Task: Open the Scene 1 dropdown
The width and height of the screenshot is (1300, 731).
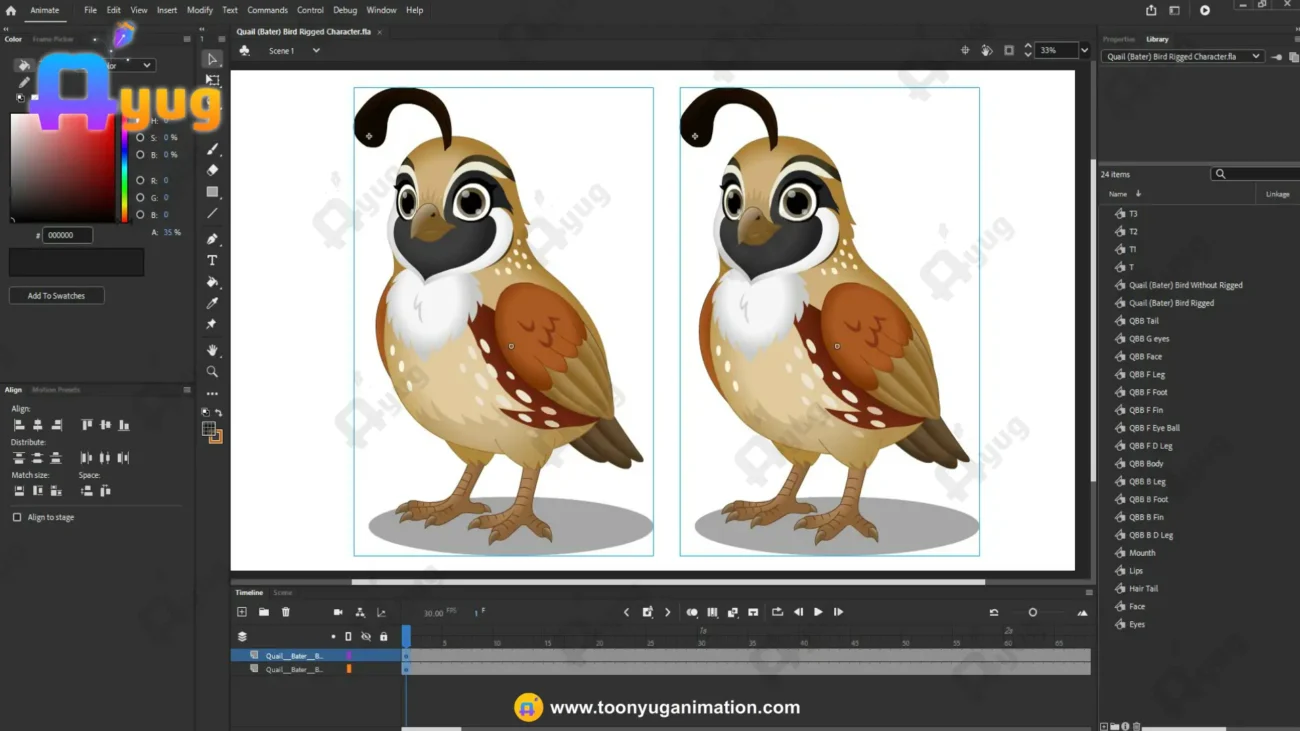Action: click(x=316, y=50)
